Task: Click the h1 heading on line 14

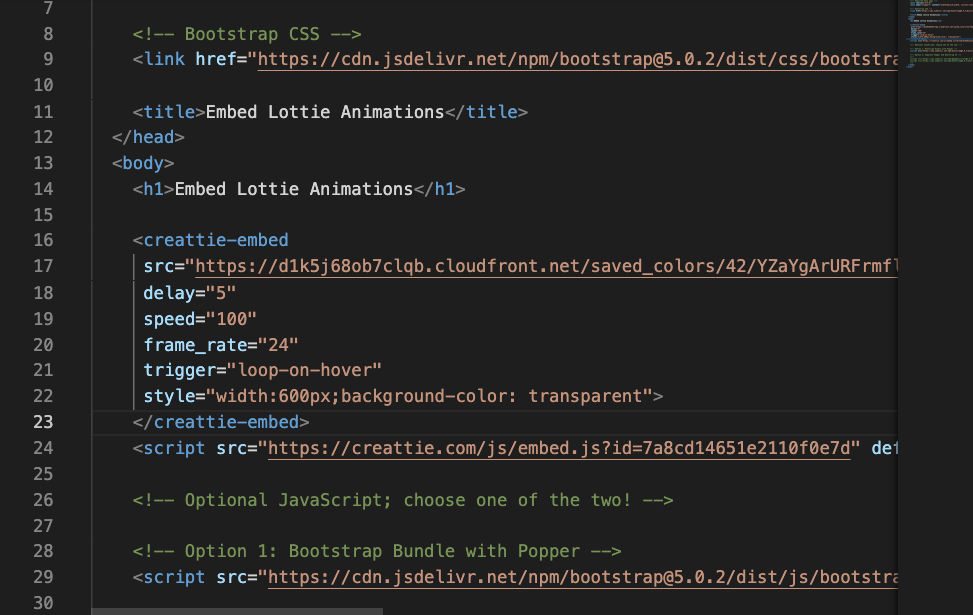Action: (x=293, y=189)
